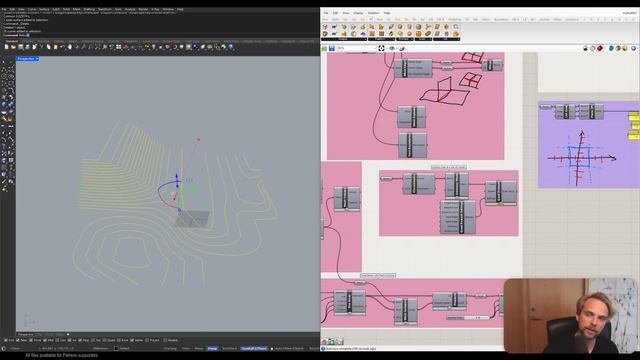Open Perspective viewport title dropdown arrow

point(37,59)
